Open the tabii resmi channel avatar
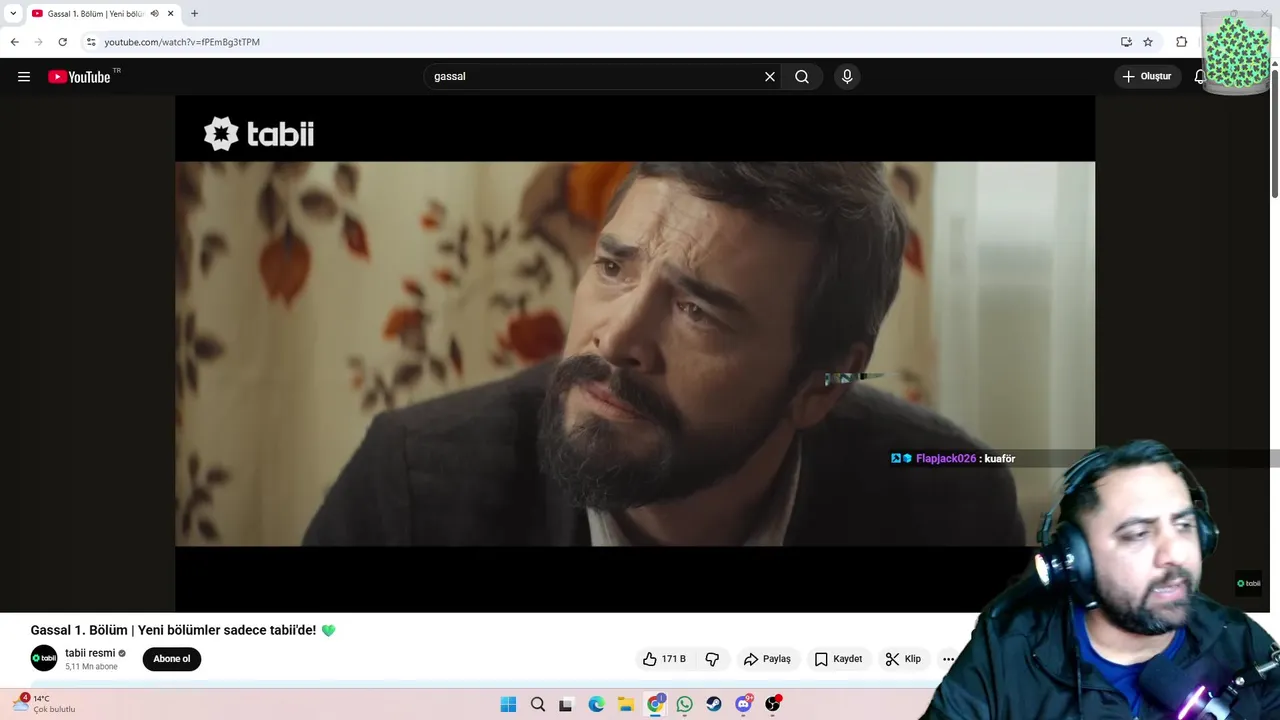Image resolution: width=1280 pixels, height=720 pixels. tap(44, 658)
